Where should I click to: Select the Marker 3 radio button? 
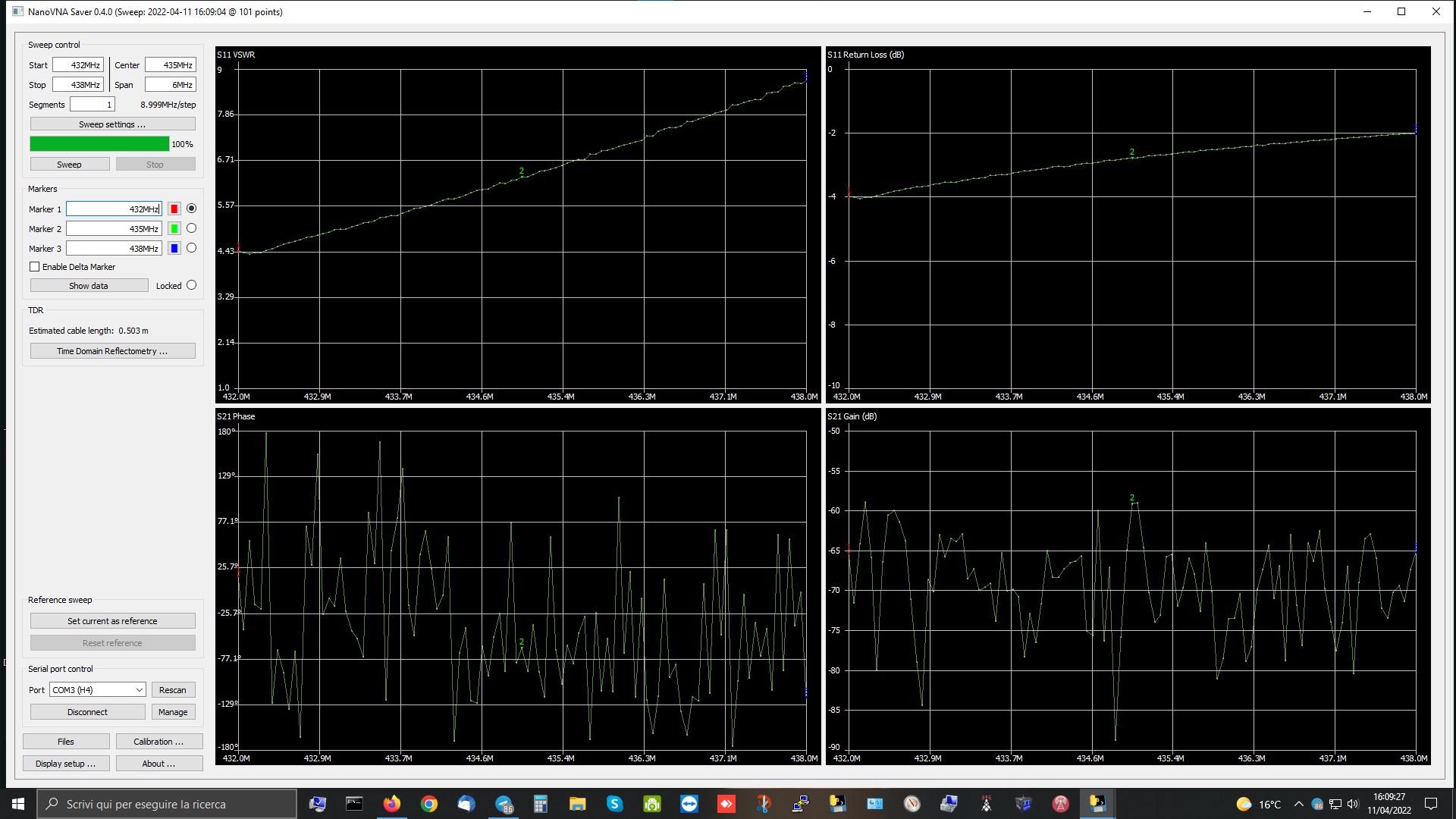click(x=191, y=248)
